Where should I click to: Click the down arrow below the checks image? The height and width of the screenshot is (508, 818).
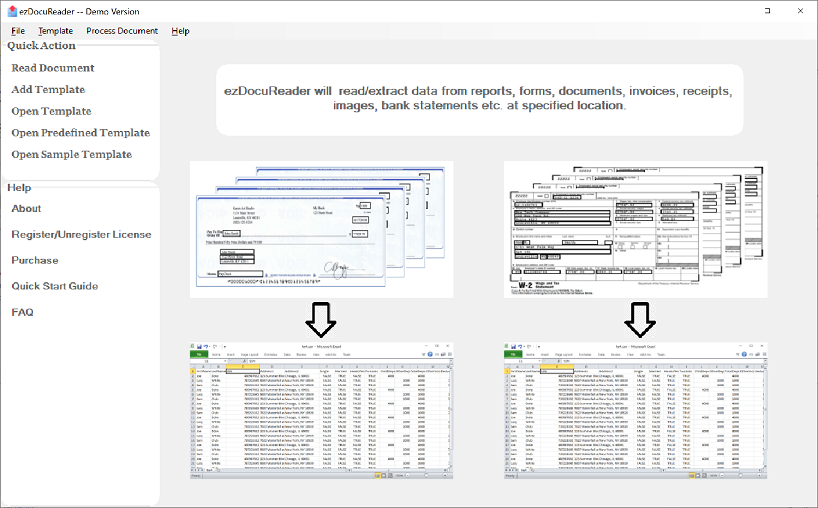tap(321, 319)
